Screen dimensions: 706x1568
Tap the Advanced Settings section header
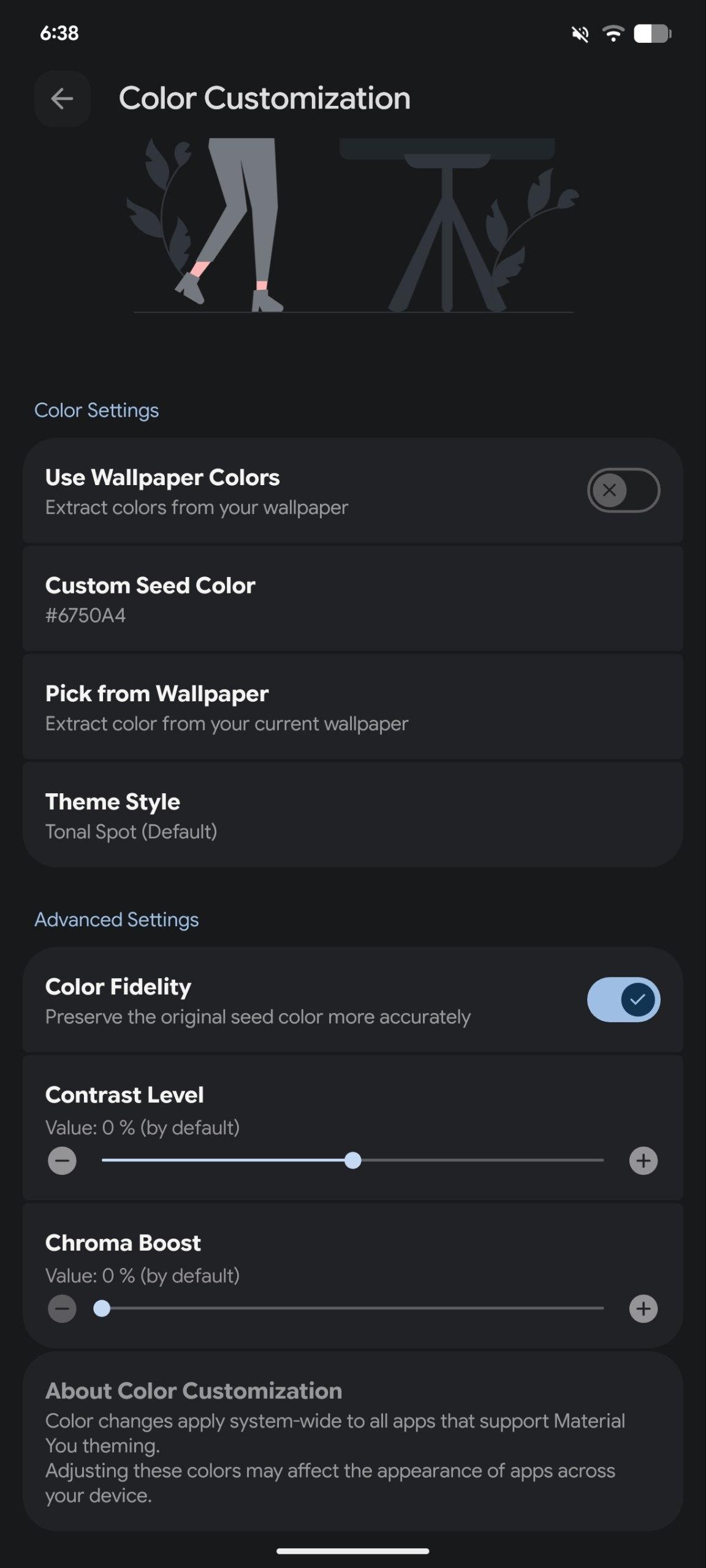pos(116,920)
